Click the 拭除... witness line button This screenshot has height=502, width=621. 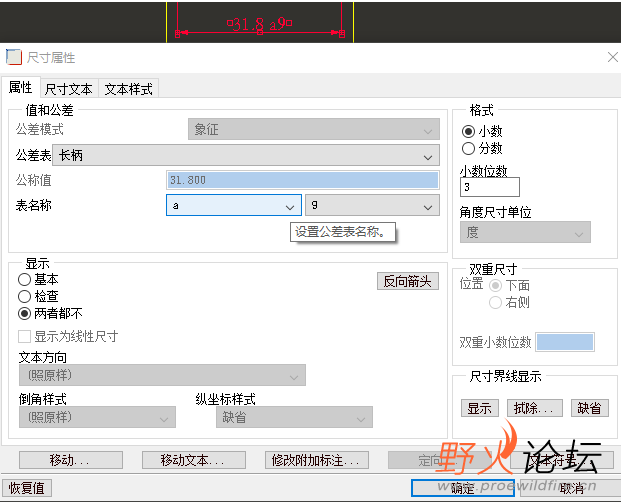click(535, 408)
